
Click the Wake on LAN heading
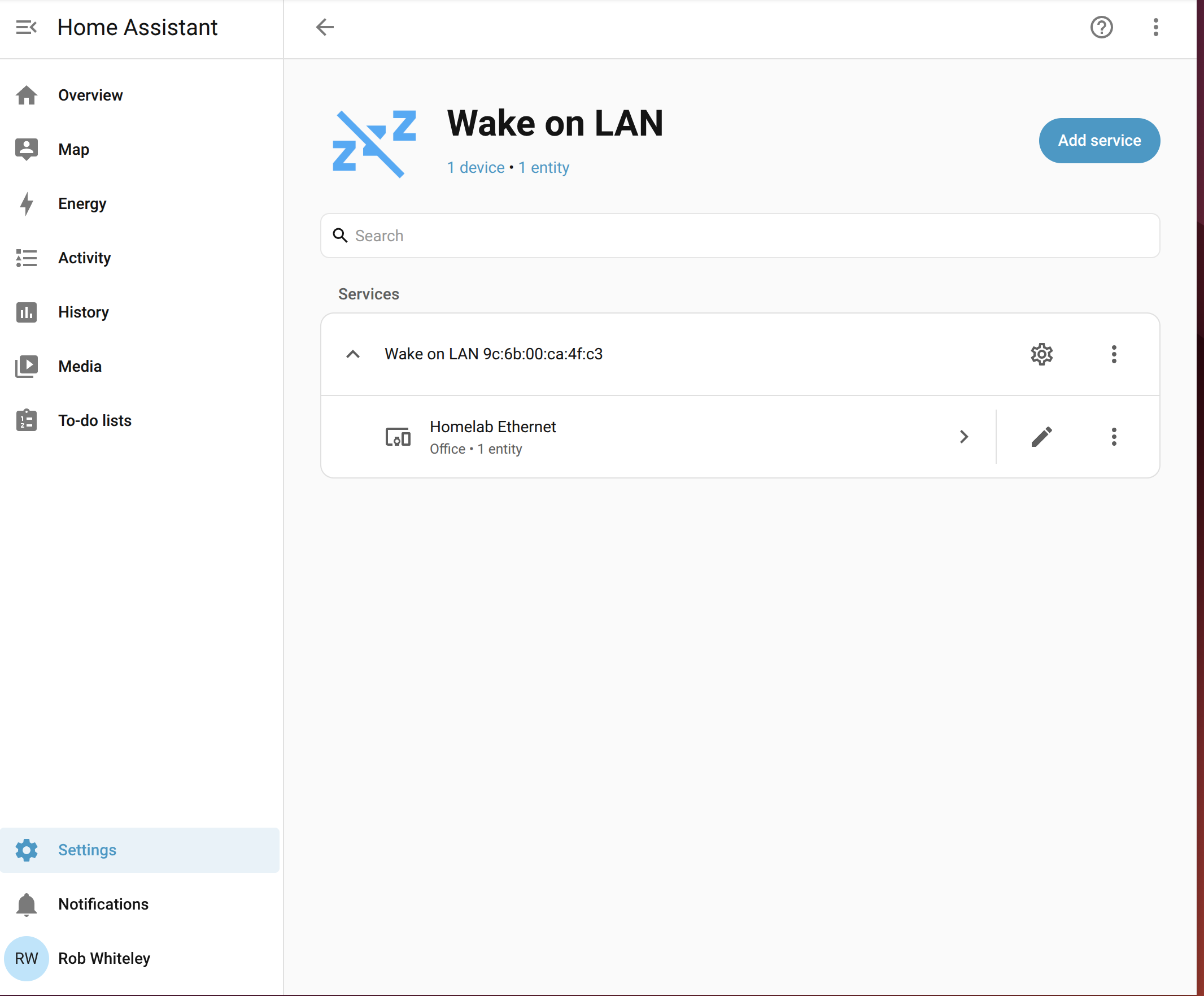click(x=555, y=123)
